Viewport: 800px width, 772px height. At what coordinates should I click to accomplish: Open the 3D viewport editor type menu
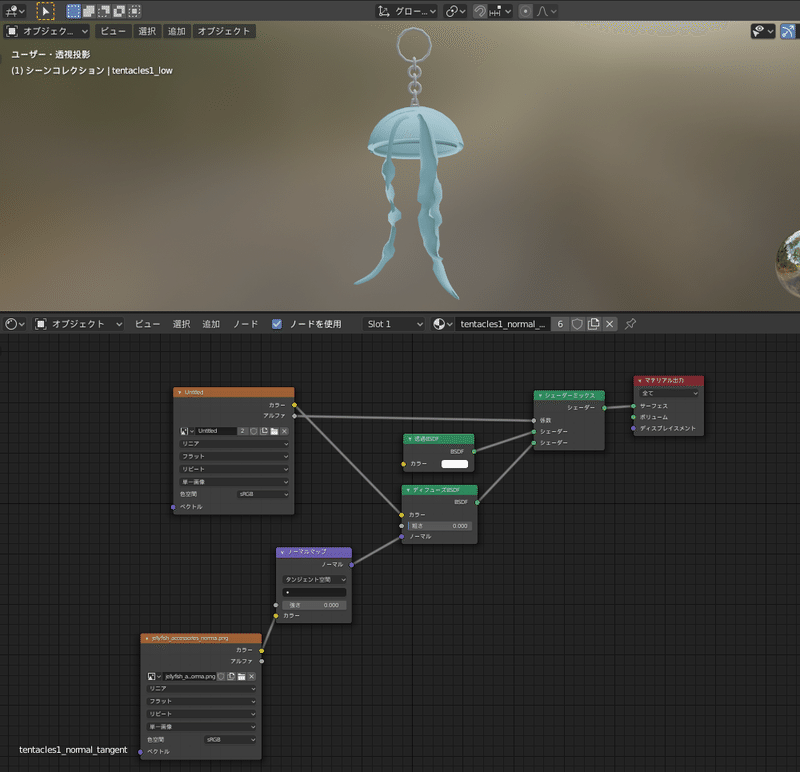click(14, 11)
